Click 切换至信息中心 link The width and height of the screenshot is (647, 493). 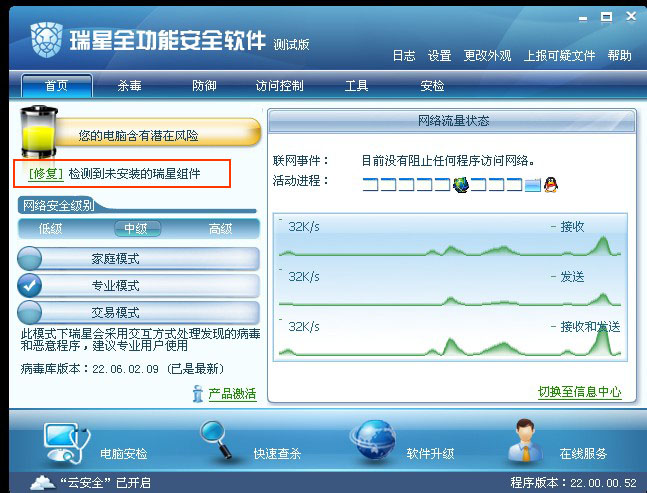tap(579, 392)
